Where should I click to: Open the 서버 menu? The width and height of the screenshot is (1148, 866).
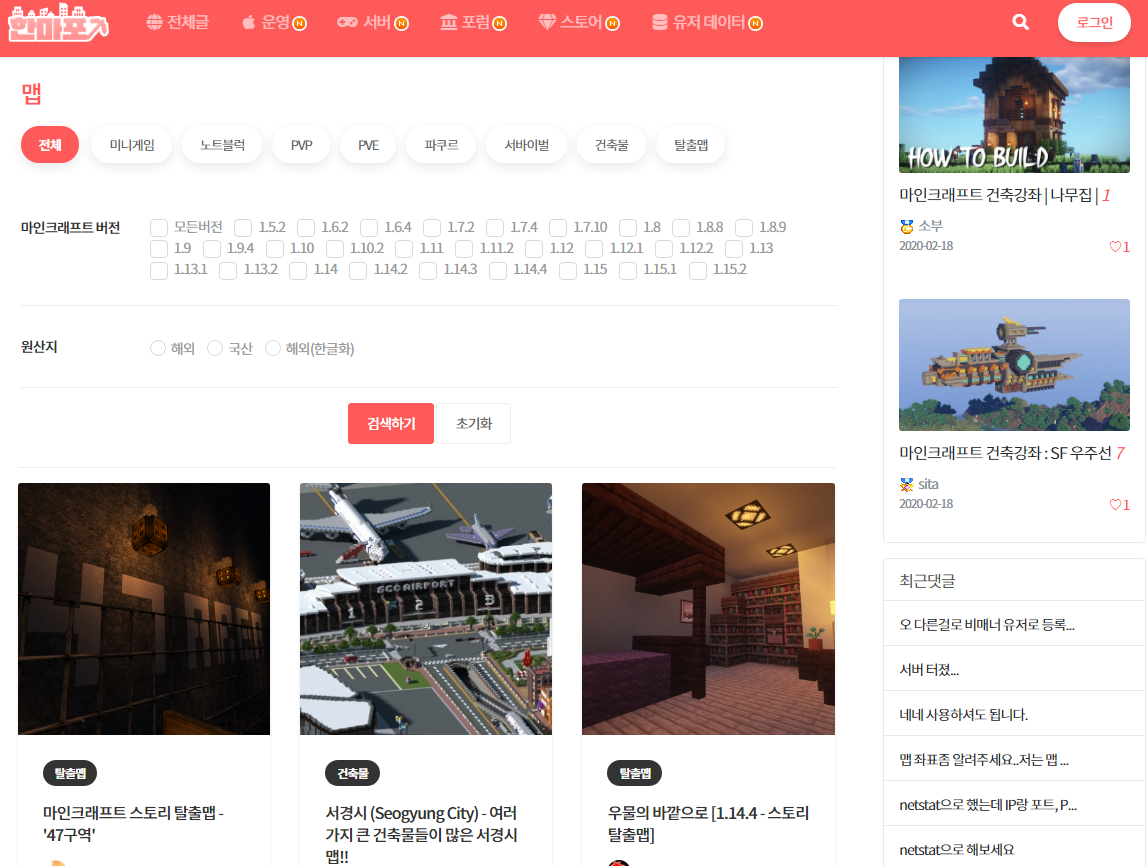373,23
